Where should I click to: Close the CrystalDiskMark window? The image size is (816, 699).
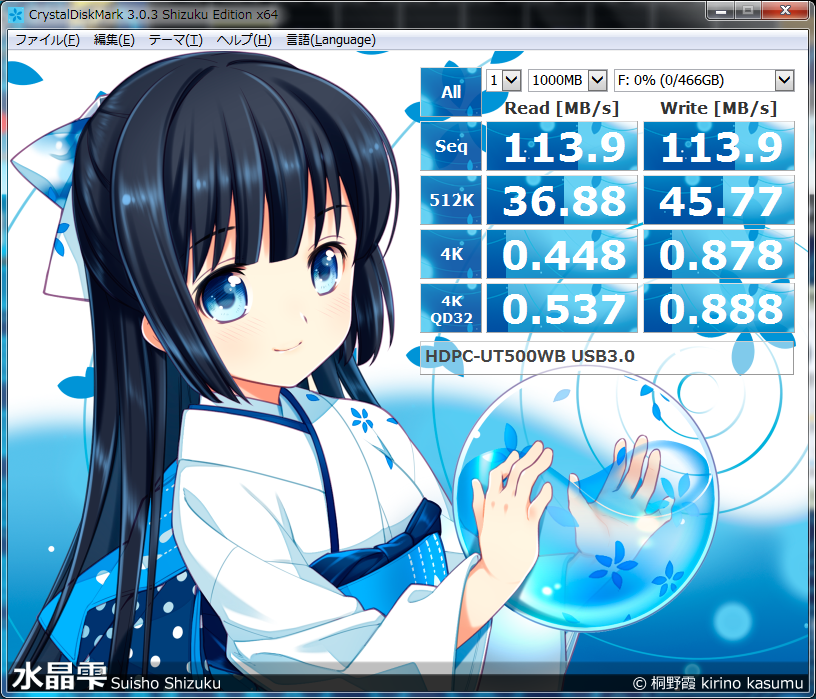click(x=785, y=10)
